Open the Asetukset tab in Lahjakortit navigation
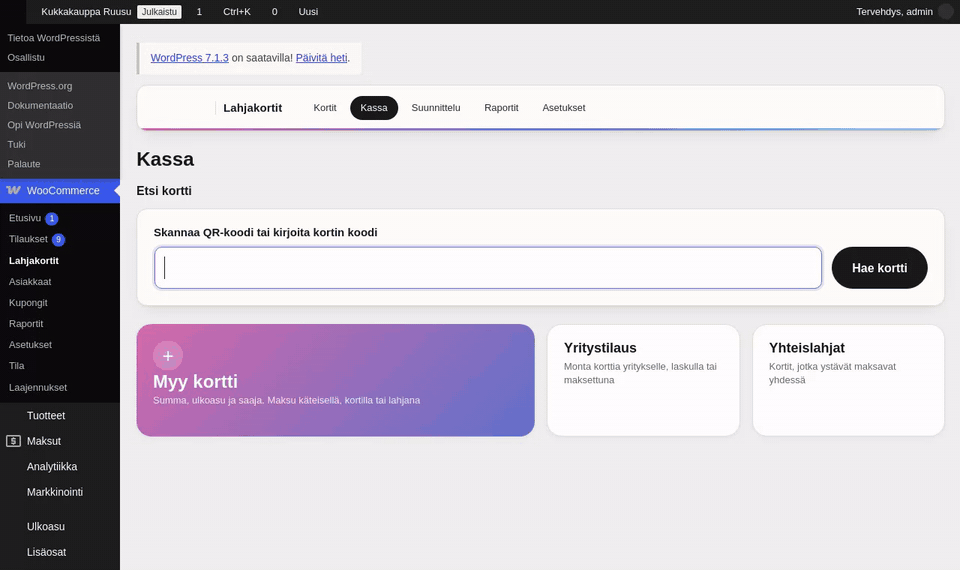 pyautogui.click(x=563, y=108)
